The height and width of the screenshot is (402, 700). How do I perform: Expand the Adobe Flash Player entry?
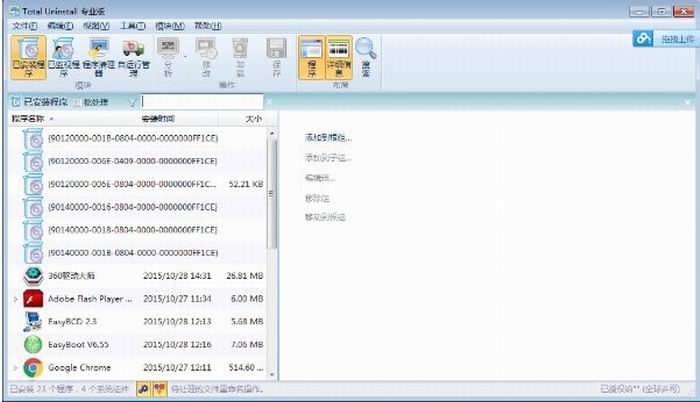(x=15, y=299)
